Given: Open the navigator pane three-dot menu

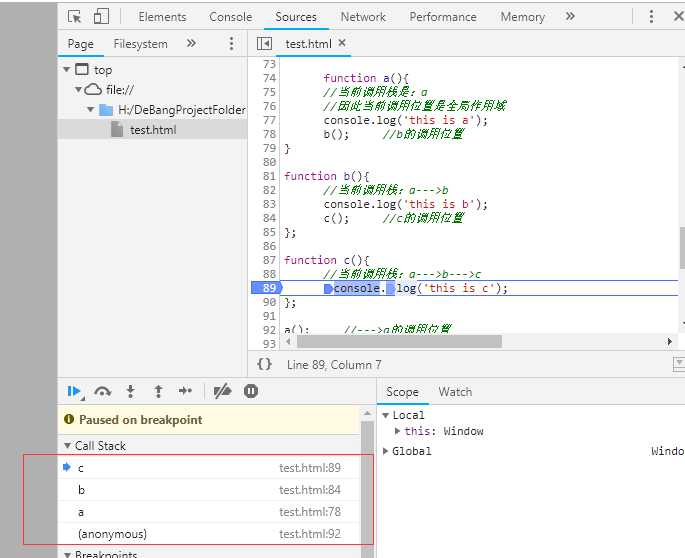Looking at the screenshot, I should (231, 43).
